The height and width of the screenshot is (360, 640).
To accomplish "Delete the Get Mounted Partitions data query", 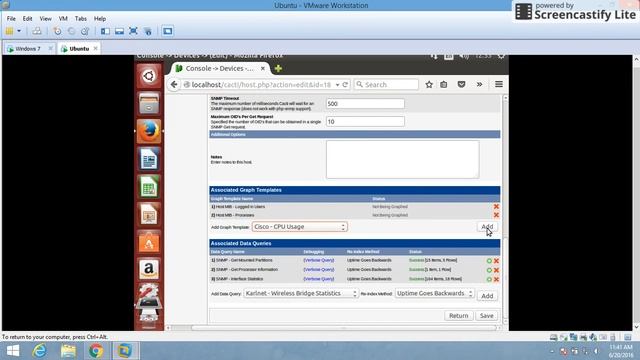I will [x=496, y=261].
